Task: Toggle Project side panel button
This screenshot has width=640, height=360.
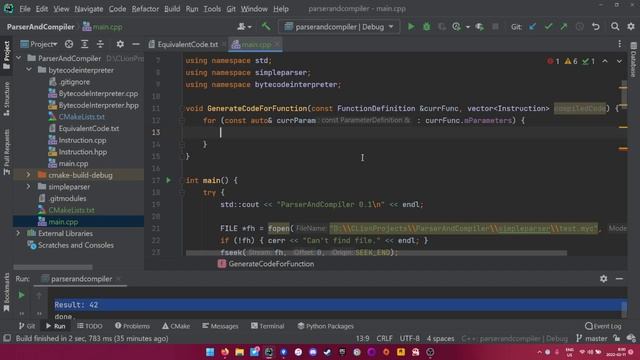Action: pyautogui.click(x=7, y=56)
